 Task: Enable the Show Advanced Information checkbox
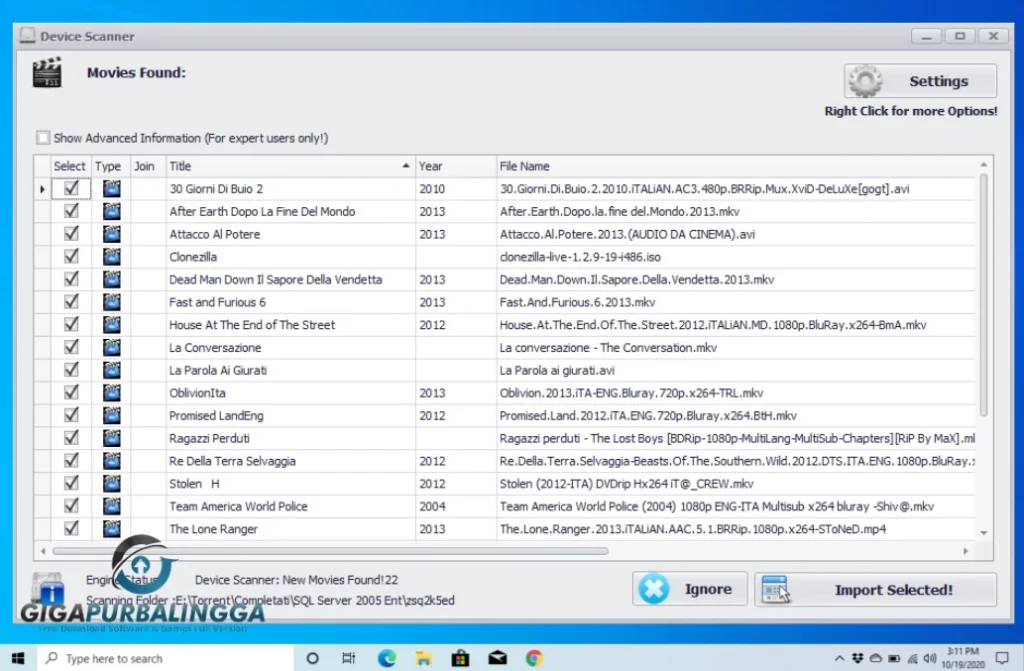pyautogui.click(x=43, y=137)
